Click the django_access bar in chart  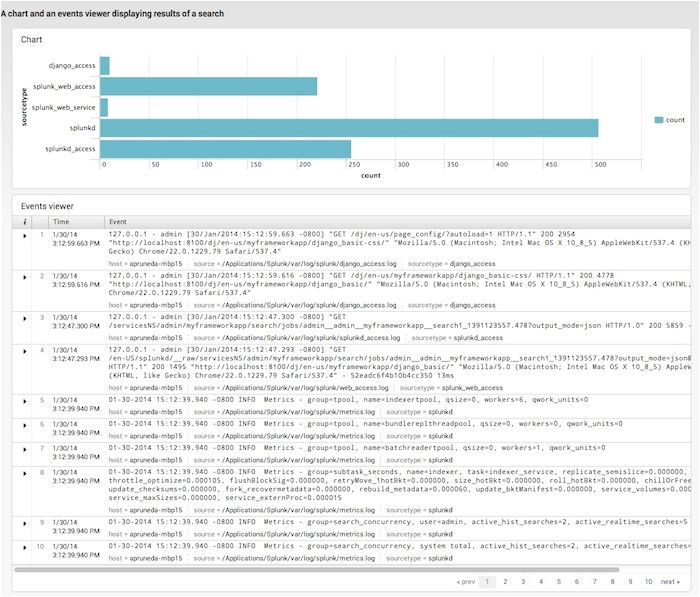104,66
